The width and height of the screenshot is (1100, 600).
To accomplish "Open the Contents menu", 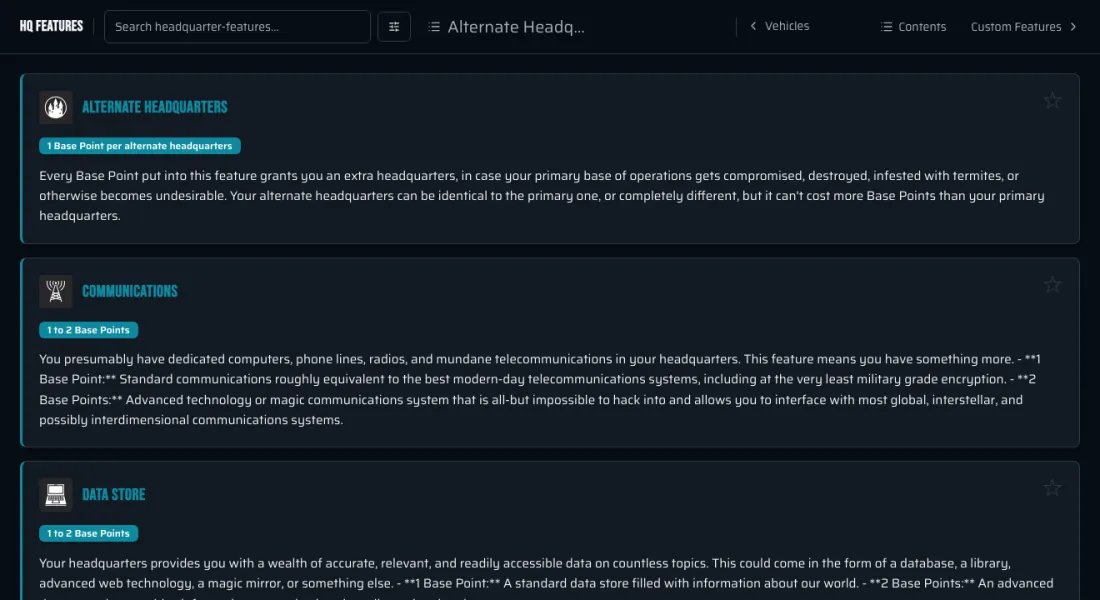I will tap(913, 27).
